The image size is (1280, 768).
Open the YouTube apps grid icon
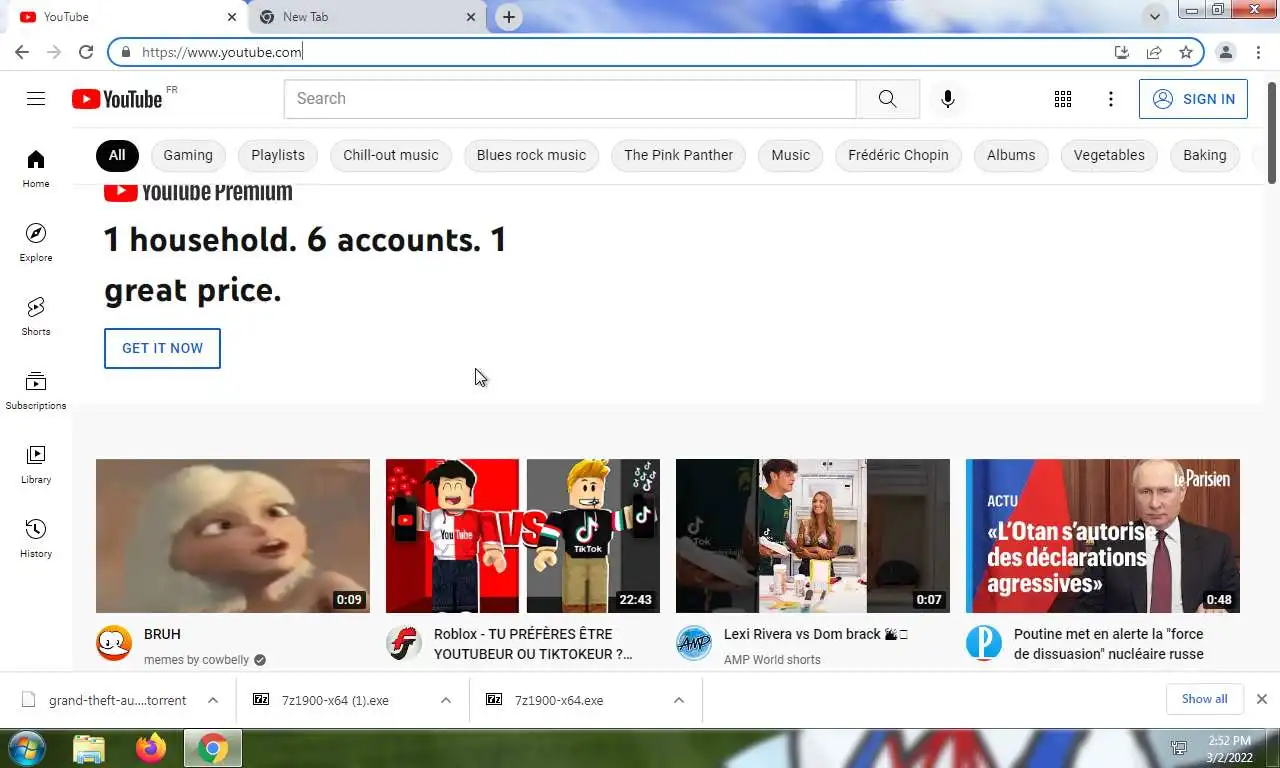[x=1063, y=99]
